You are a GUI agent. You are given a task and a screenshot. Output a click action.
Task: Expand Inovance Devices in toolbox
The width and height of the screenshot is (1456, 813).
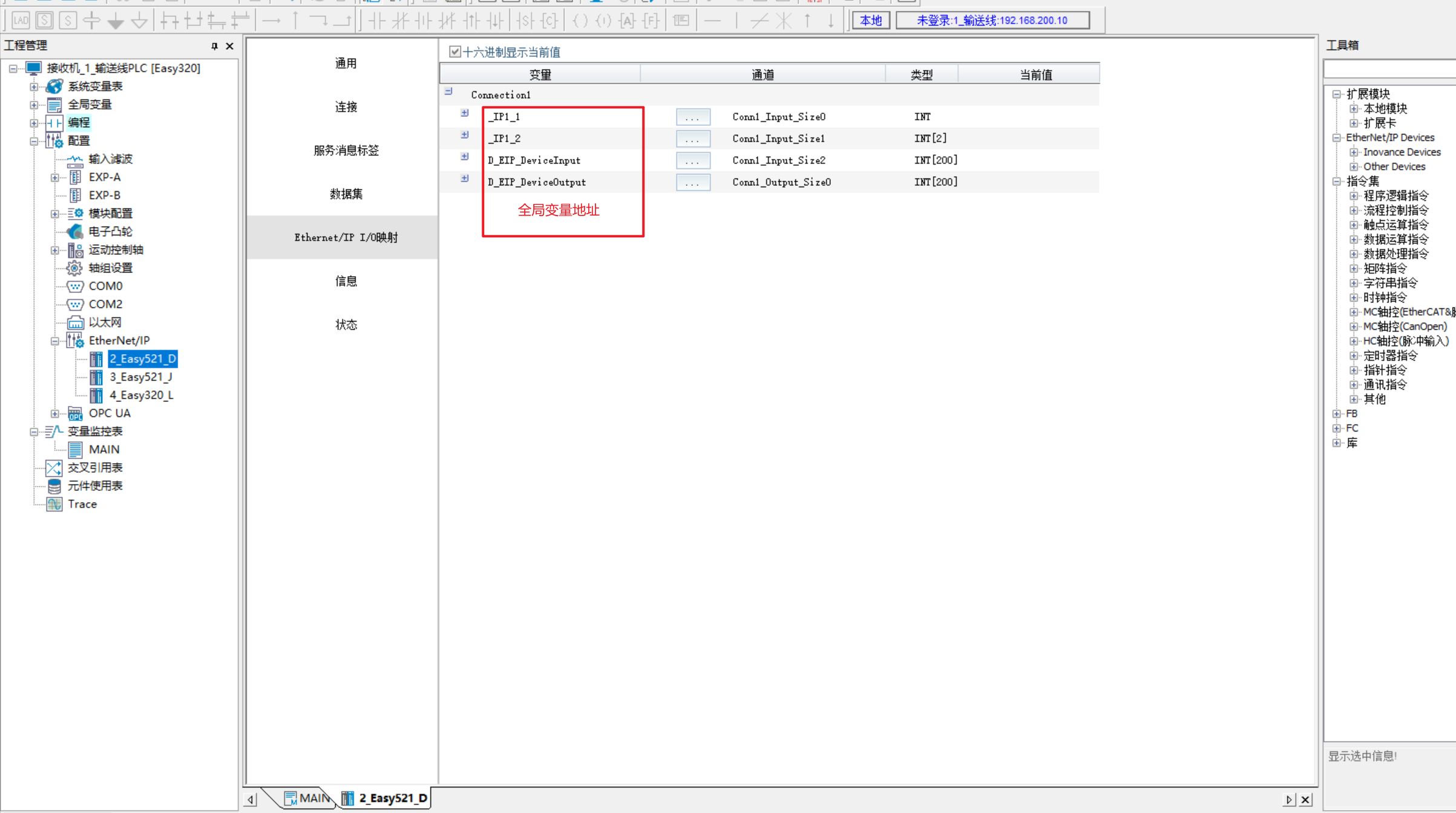(1354, 152)
